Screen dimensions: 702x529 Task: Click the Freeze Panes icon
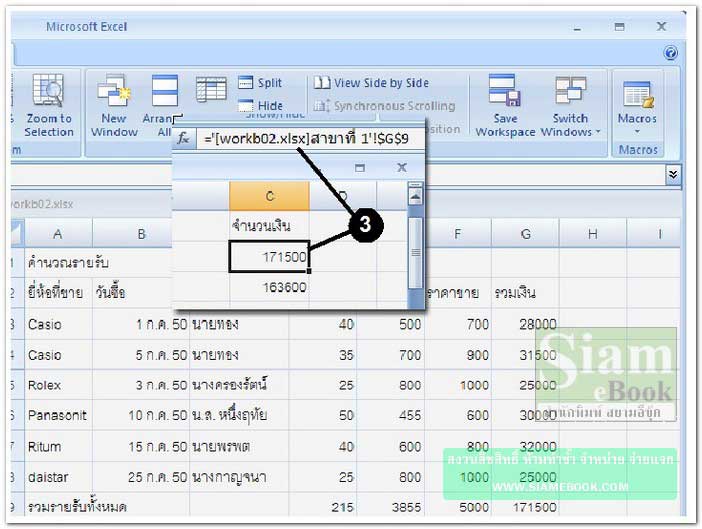pyautogui.click(x=211, y=90)
